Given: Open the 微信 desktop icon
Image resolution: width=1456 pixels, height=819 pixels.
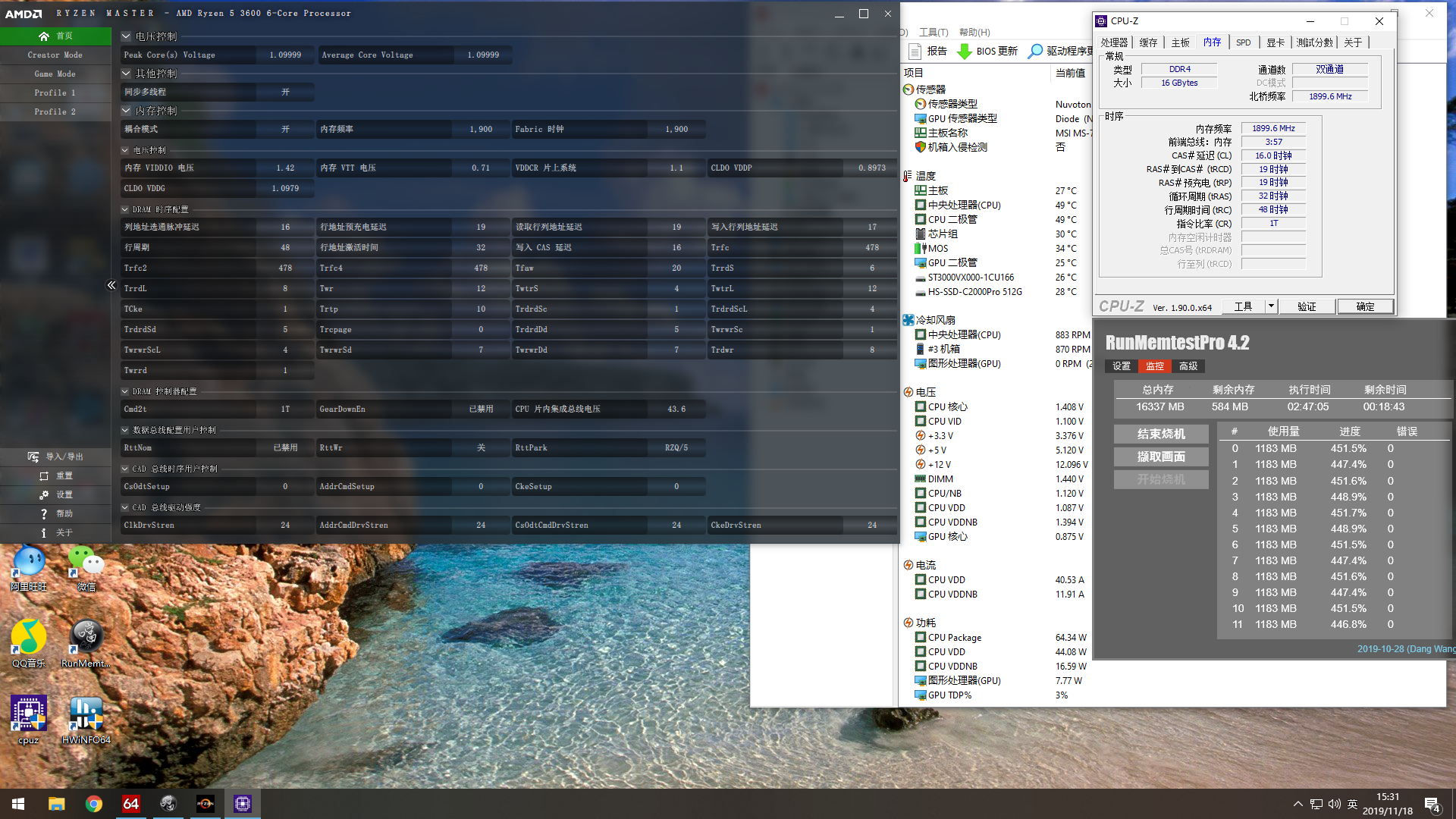Looking at the screenshot, I should (x=86, y=561).
